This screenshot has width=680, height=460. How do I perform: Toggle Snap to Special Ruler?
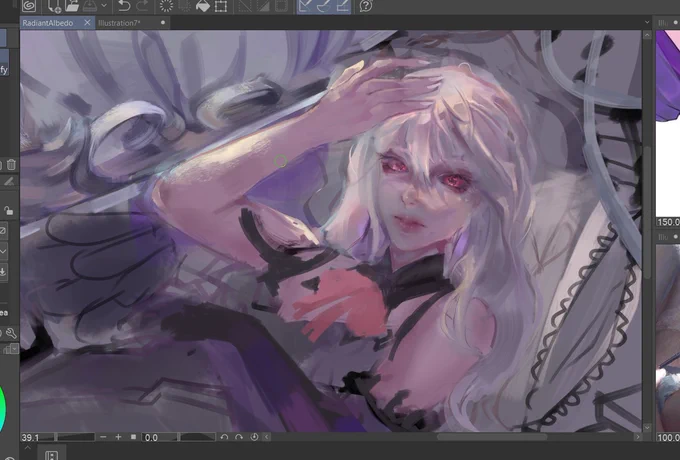324,6
